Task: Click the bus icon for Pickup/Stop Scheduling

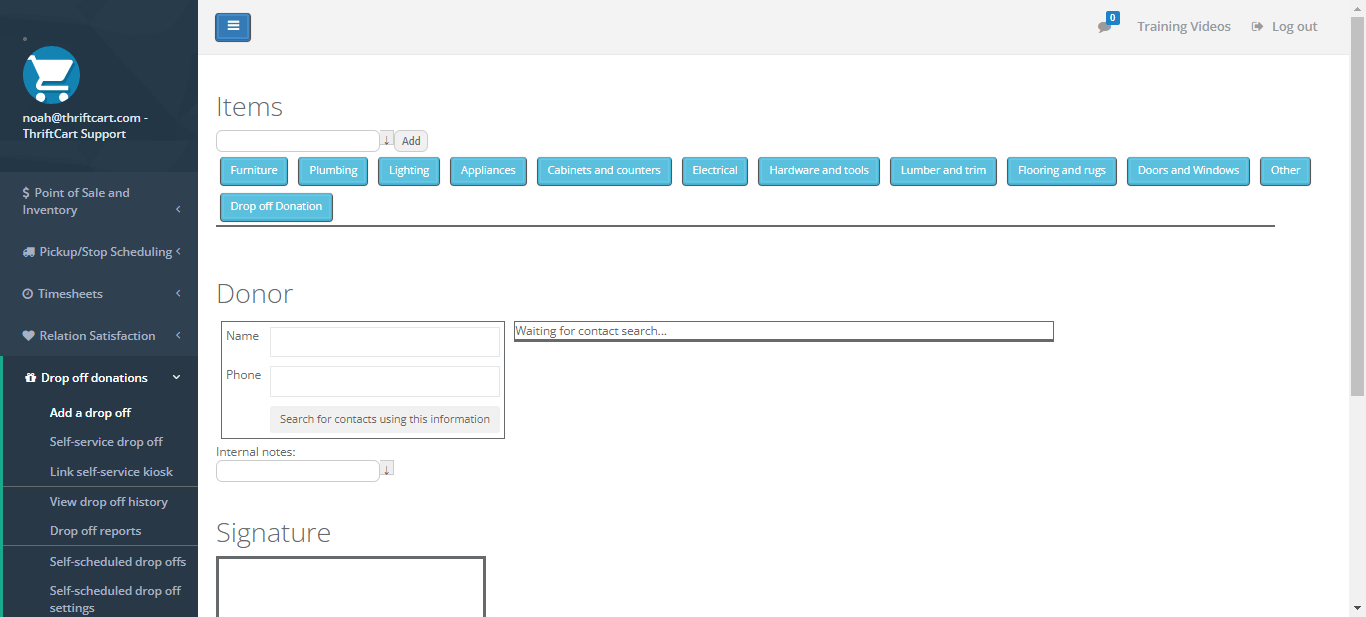Action: pos(28,251)
